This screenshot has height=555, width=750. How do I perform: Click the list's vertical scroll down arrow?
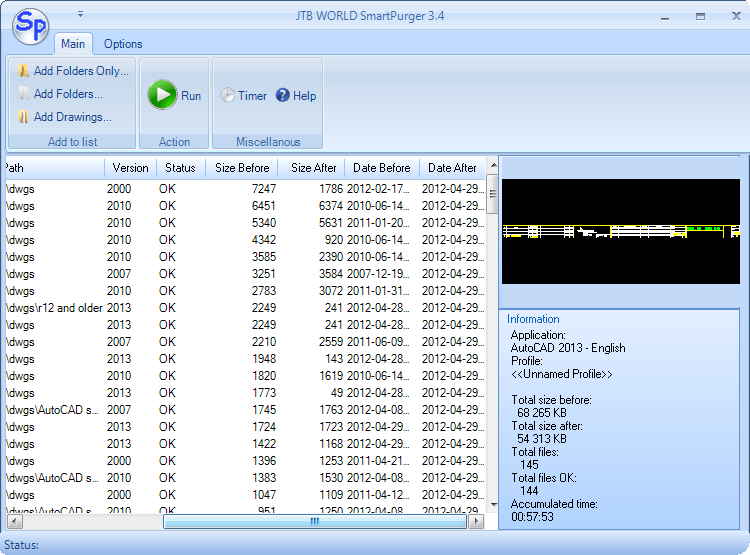(x=494, y=504)
